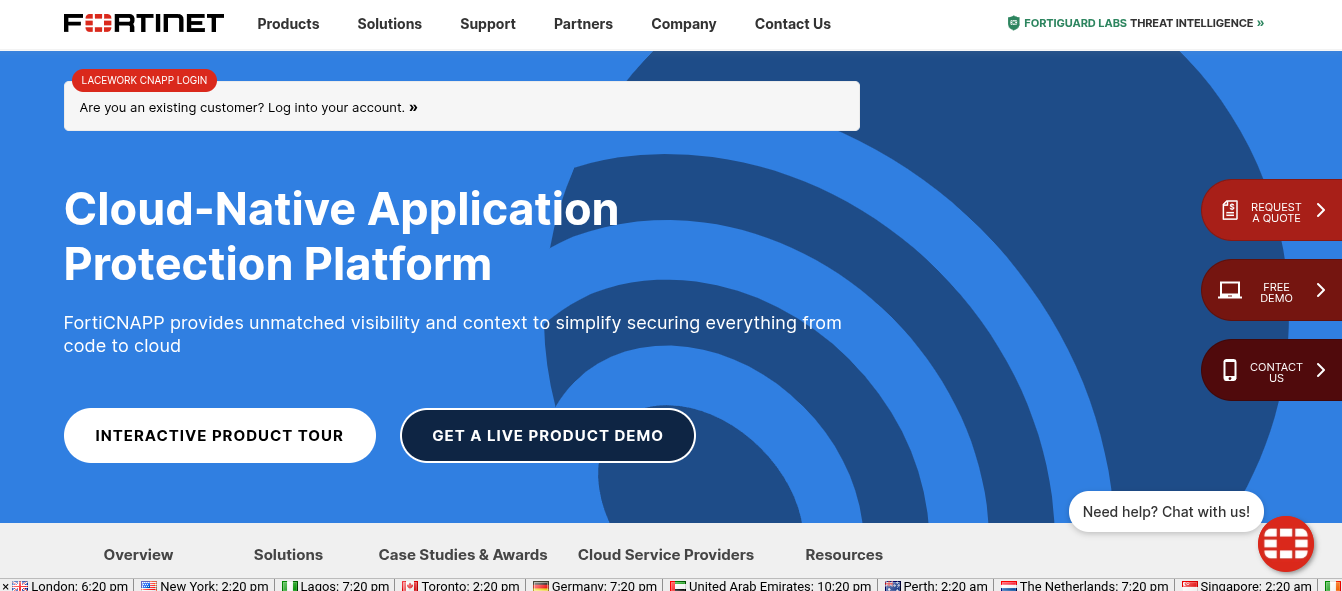The width and height of the screenshot is (1342, 591).
Task: Click the UK flag for London
Action: click(20, 586)
